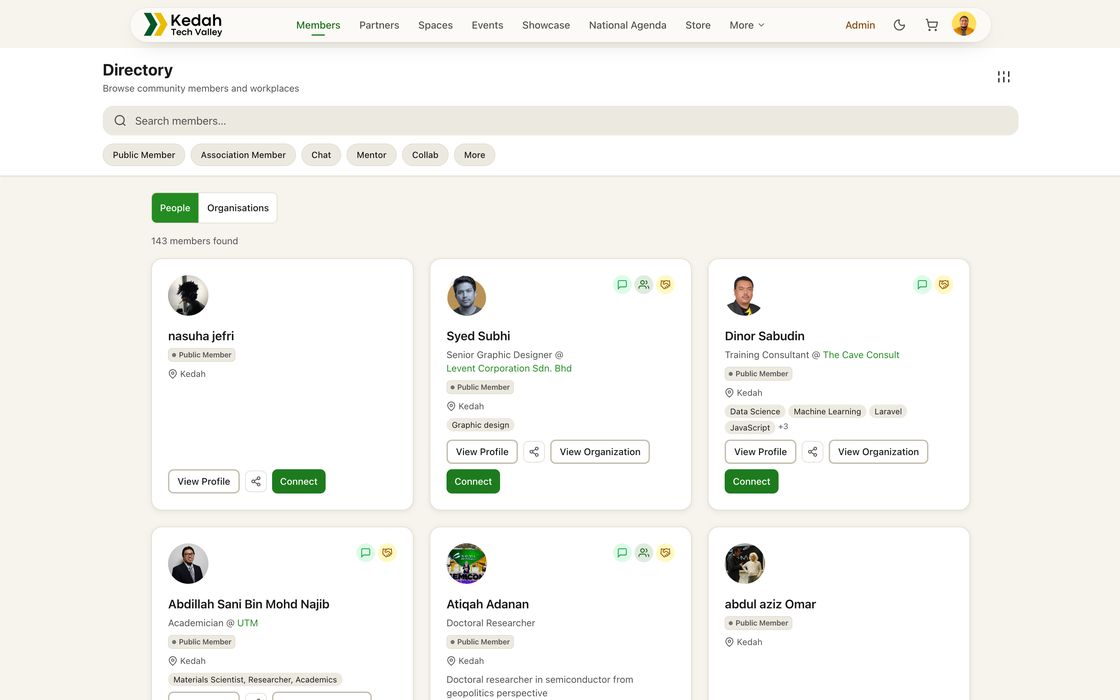This screenshot has height=700, width=1120.
Task: Expand +3 more skills on Dinor card
Action: (x=784, y=427)
